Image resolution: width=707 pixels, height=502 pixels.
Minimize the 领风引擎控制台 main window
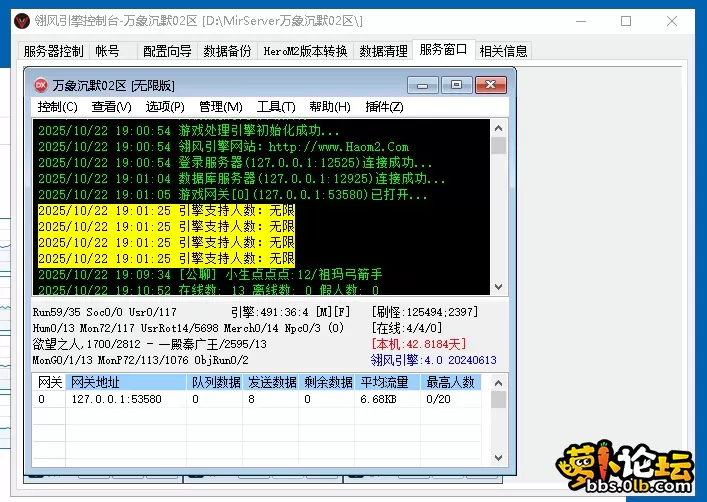[581, 21]
